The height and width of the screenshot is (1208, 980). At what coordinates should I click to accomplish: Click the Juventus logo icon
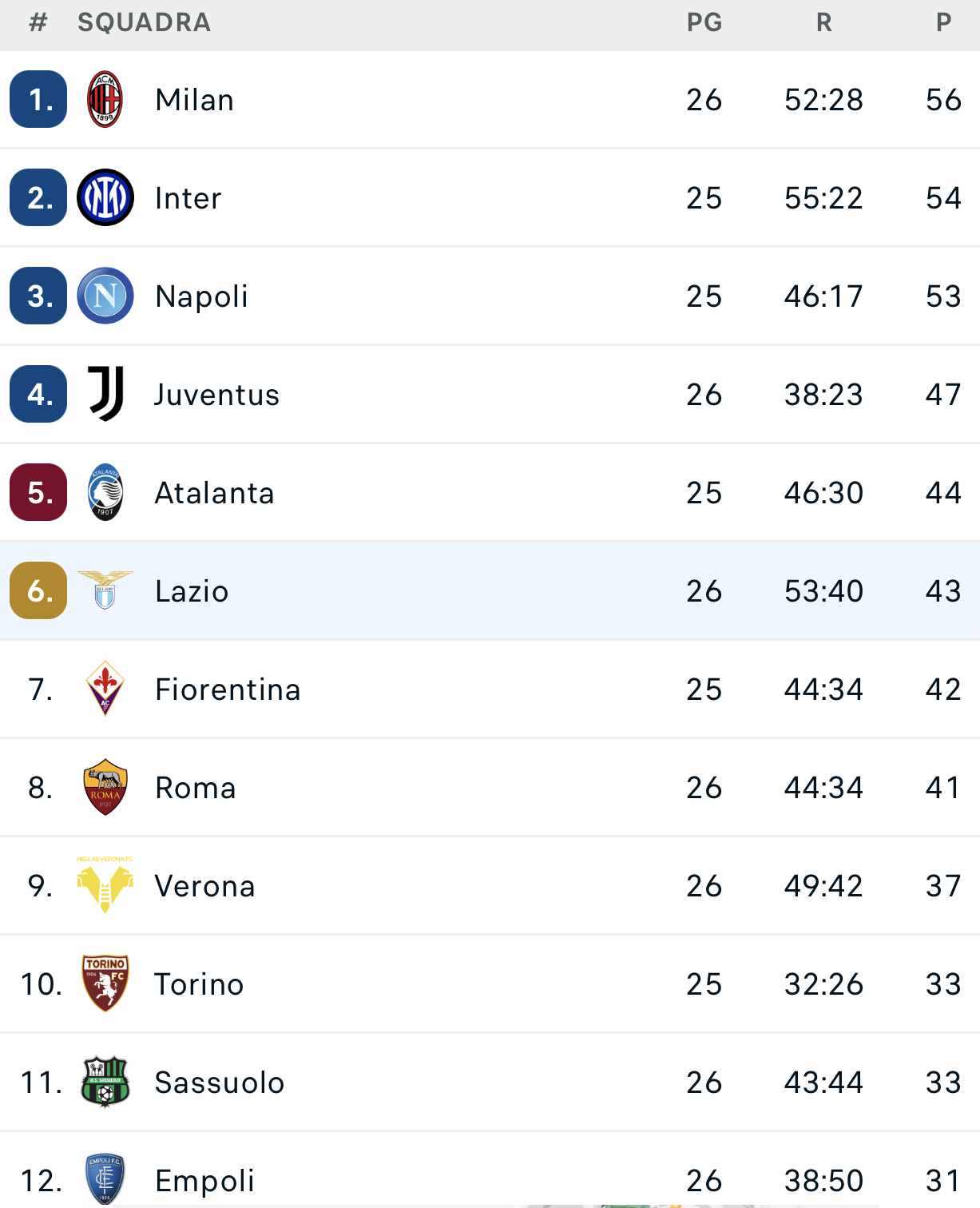(x=105, y=394)
